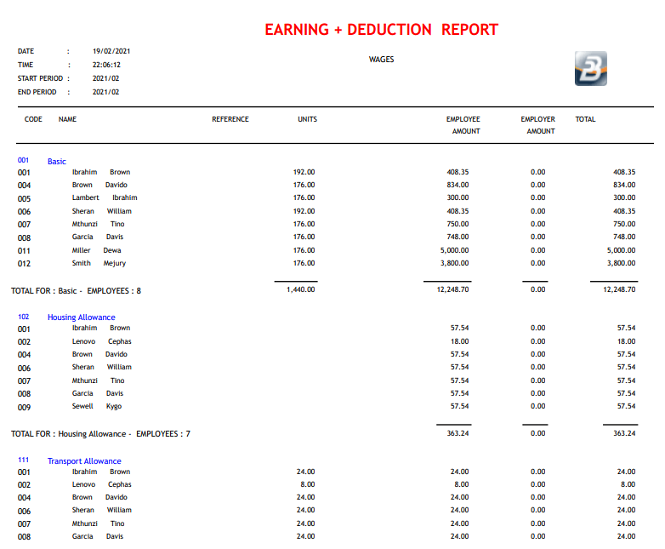This screenshot has height=549, width=665.
Task: Click code 012 in Basic section
Action: [x=24, y=263]
